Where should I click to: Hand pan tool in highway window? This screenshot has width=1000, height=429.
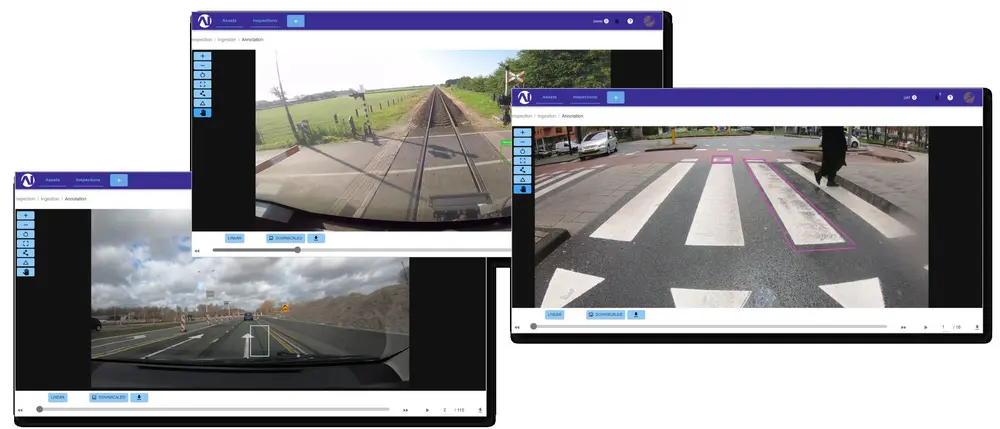tap(26, 272)
